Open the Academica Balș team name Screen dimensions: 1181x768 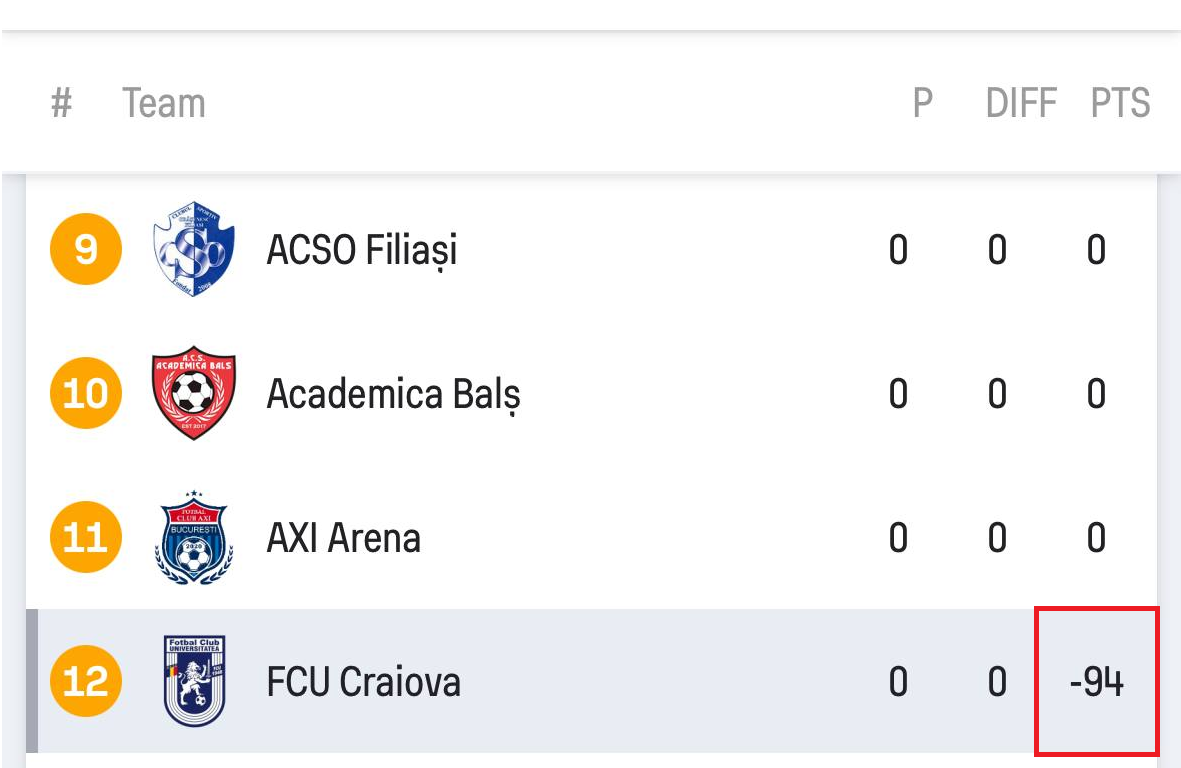coord(394,395)
